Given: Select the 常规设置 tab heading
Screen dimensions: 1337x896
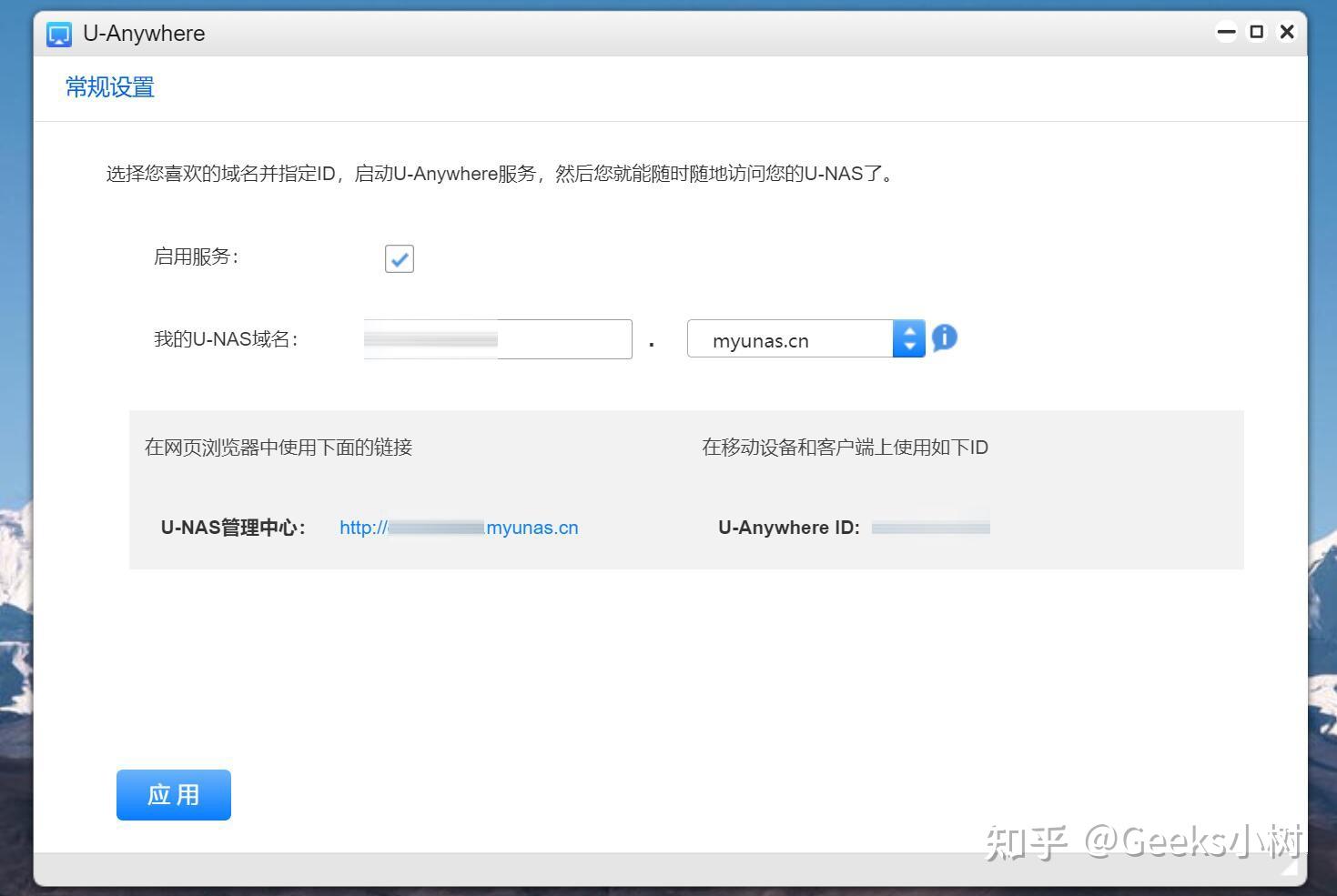Looking at the screenshot, I should coord(110,87).
